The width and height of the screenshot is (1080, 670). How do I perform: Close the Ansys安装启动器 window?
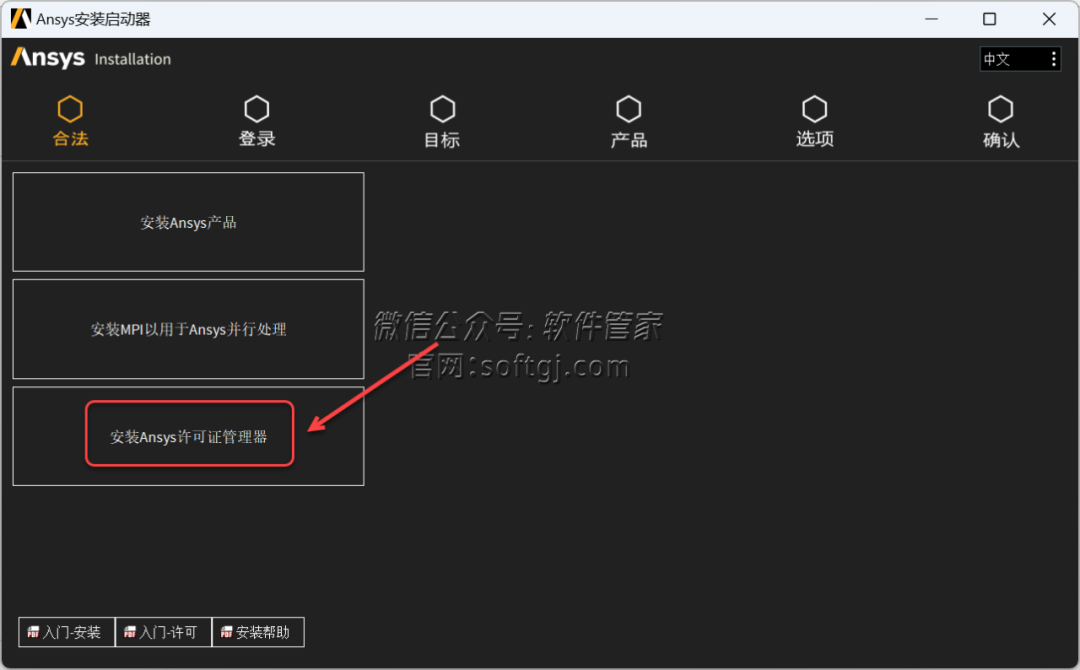pos(1049,19)
